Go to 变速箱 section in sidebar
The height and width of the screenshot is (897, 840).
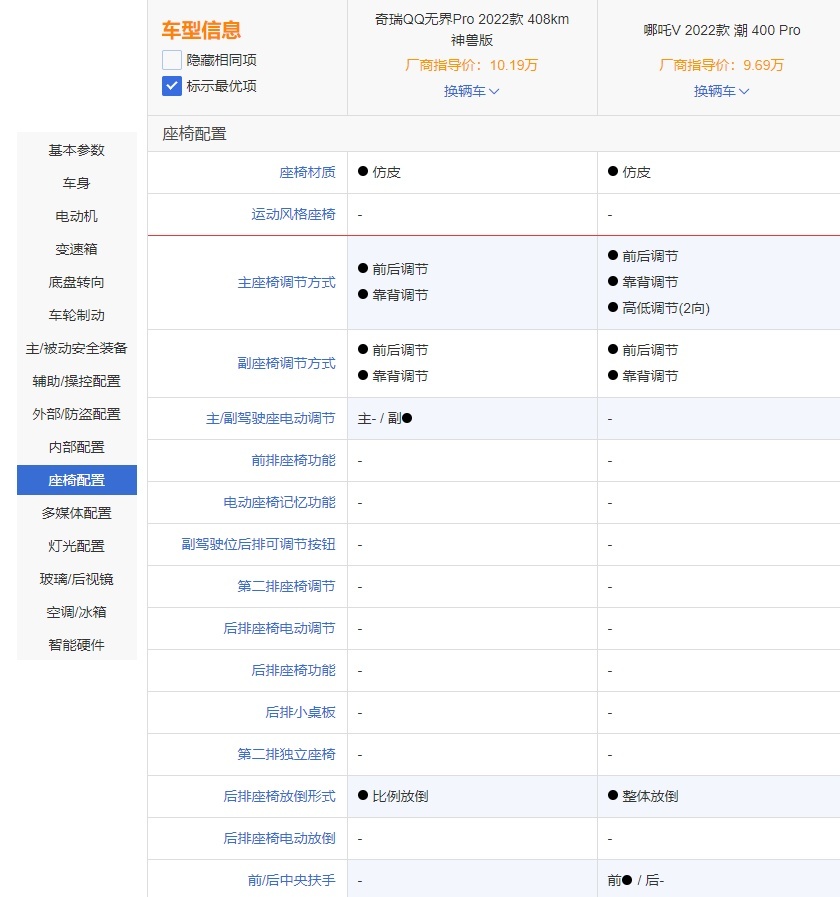[77, 249]
